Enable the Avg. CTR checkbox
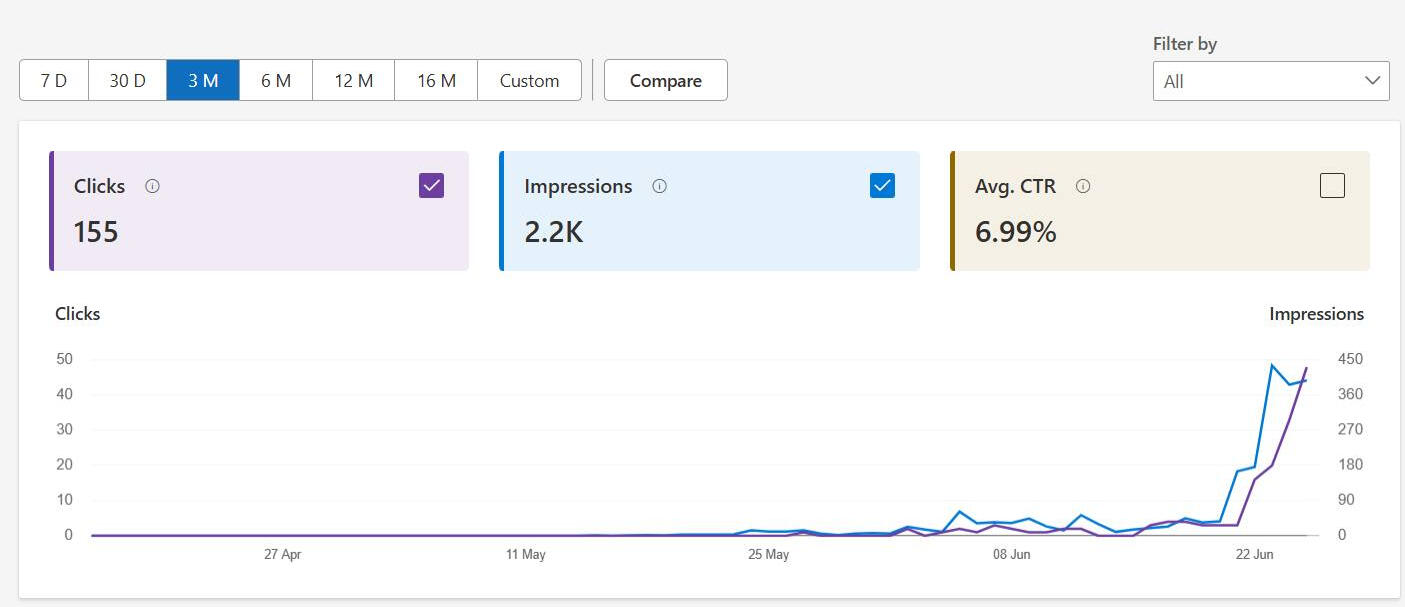The image size is (1405, 607). [1332, 185]
